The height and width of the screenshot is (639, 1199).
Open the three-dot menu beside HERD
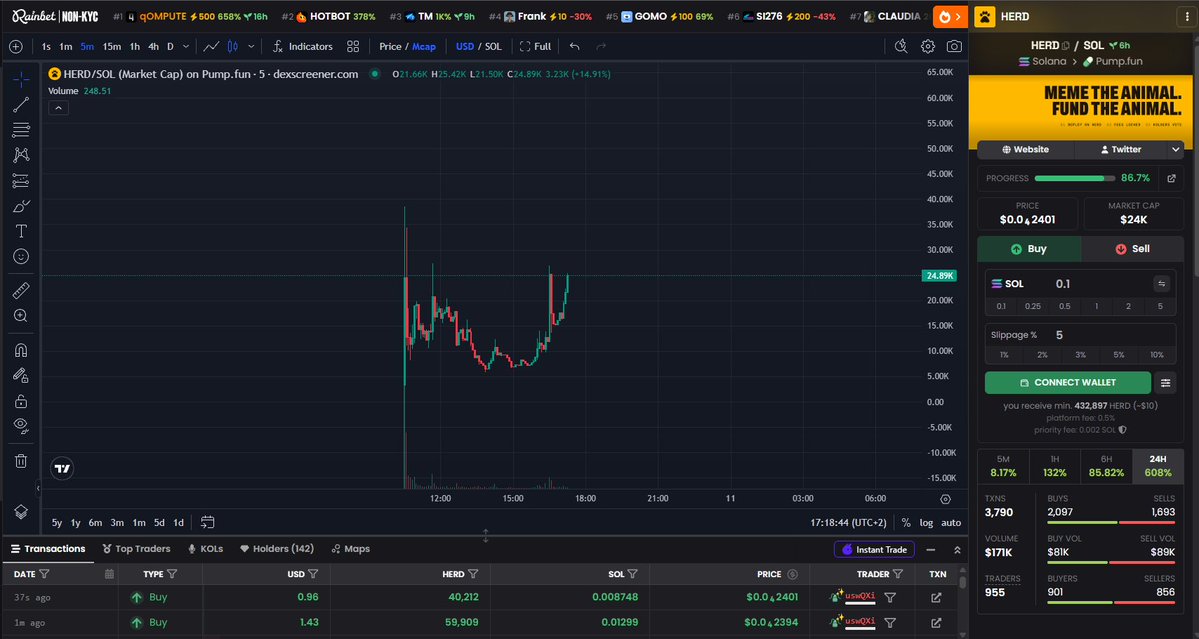(x=1187, y=17)
